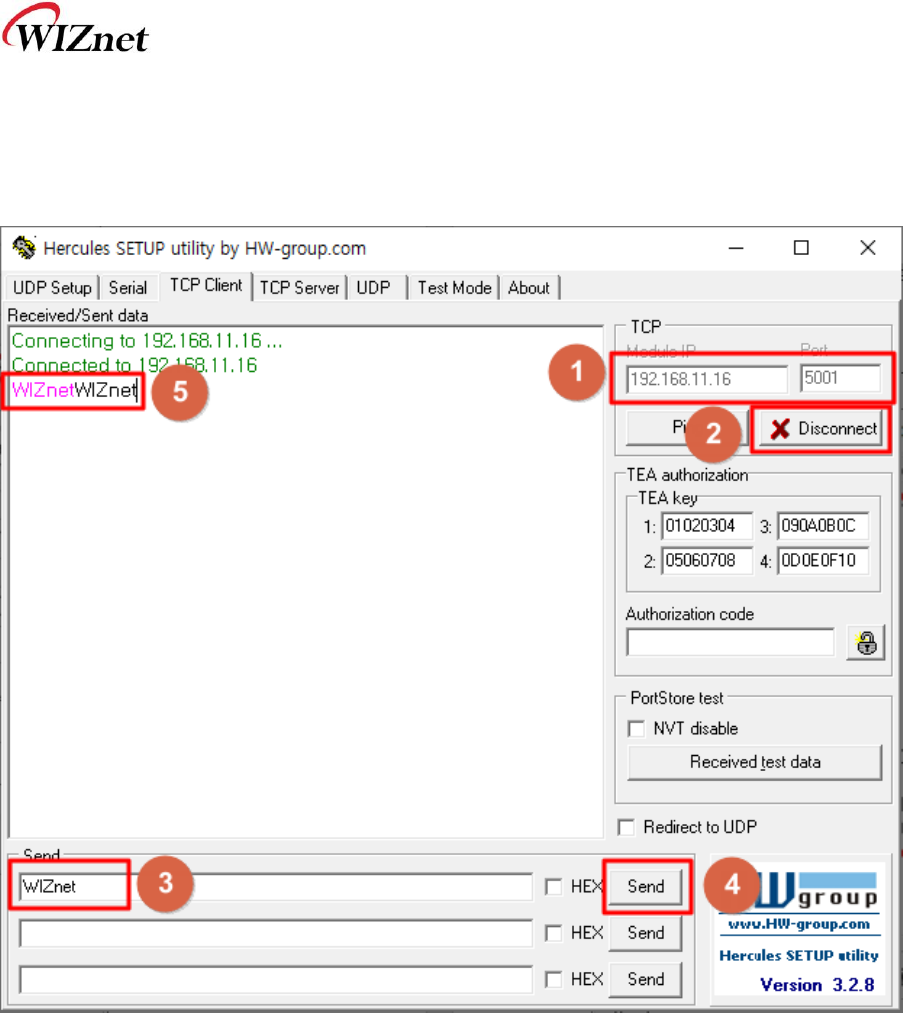The width and height of the screenshot is (903, 1013).
Task: Tick the NVT disable checkbox
Action: tap(636, 729)
